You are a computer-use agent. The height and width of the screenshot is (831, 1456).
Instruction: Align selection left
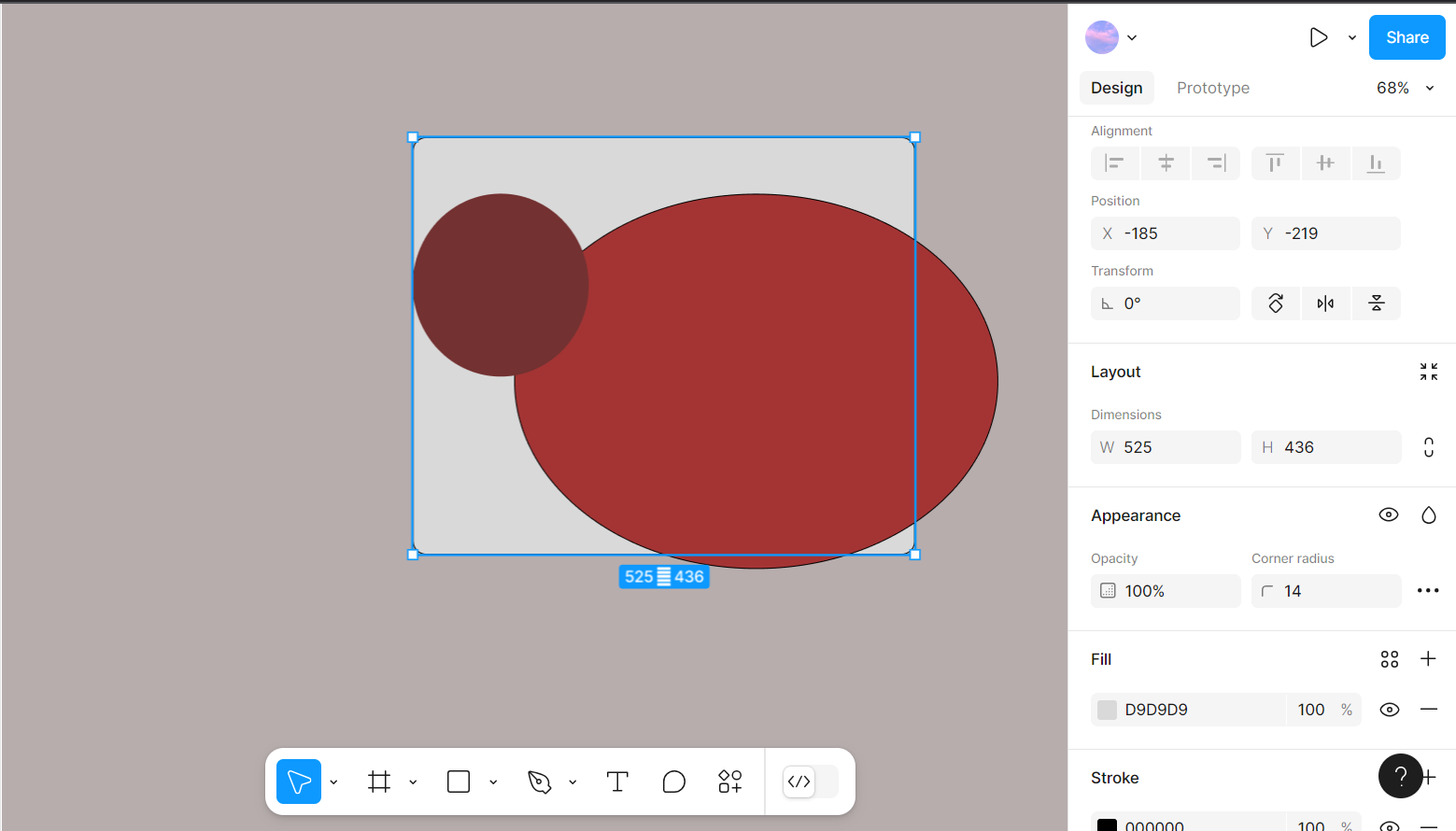(x=1114, y=163)
